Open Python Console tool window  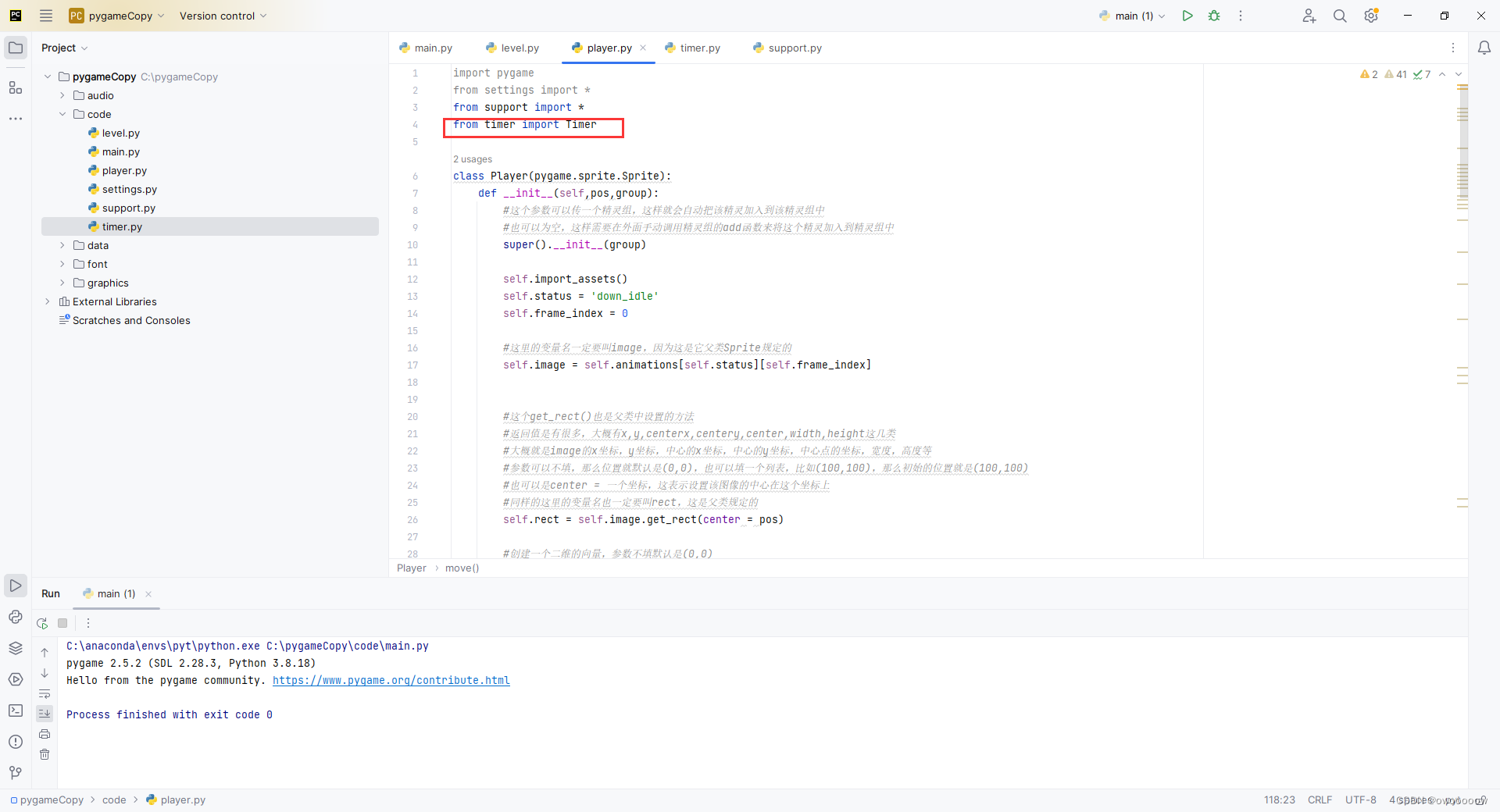pyautogui.click(x=16, y=617)
